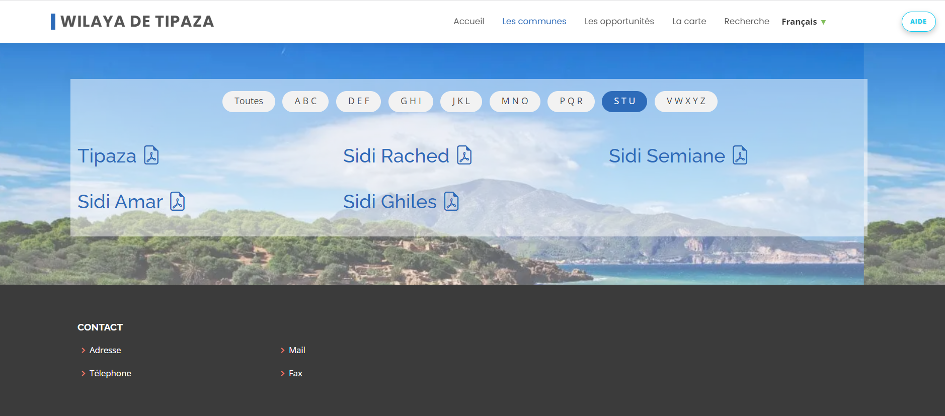This screenshot has height=416, width=945.
Task: Filter communes by M N O
Action: pos(515,101)
